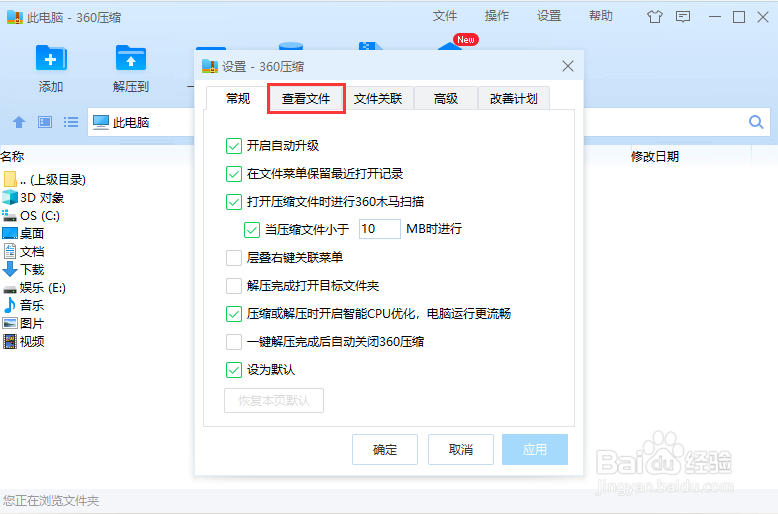The height and width of the screenshot is (514, 778).
Task: Select the 桌面 folder
Action: [23, 233]
